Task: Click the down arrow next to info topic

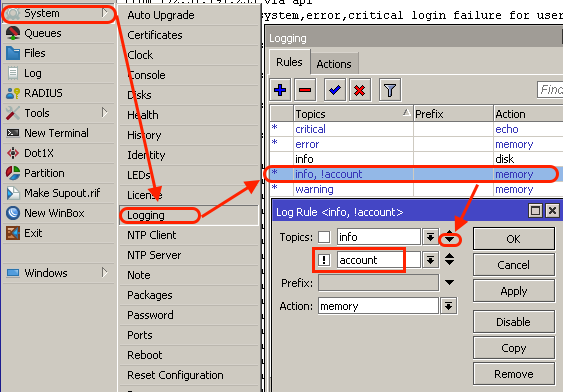Action: (x=450, y=239)
